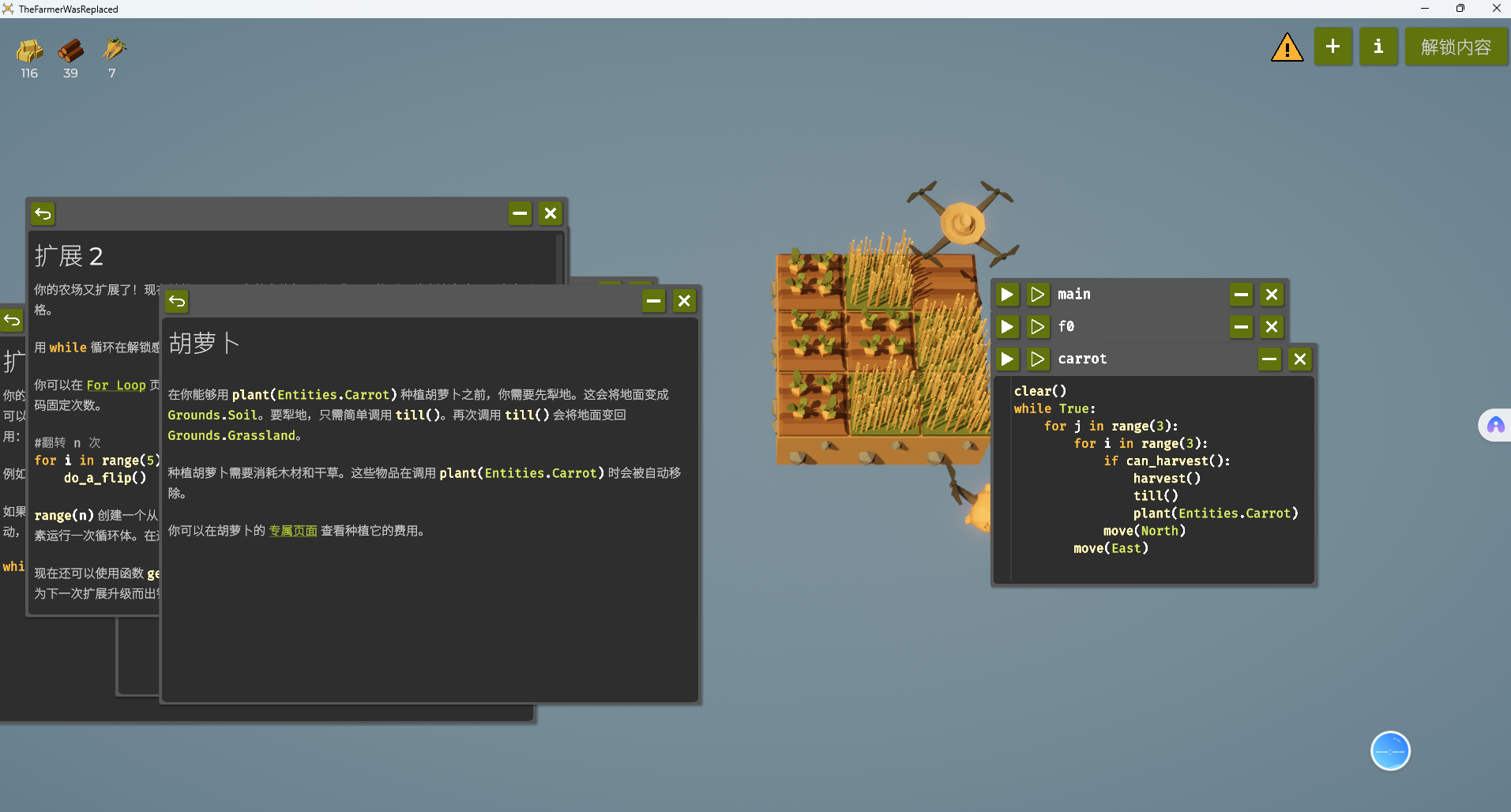Open the 专属页面 link in 胡萝卜 window
1511x812 pixels.
[x=293, y=531]
